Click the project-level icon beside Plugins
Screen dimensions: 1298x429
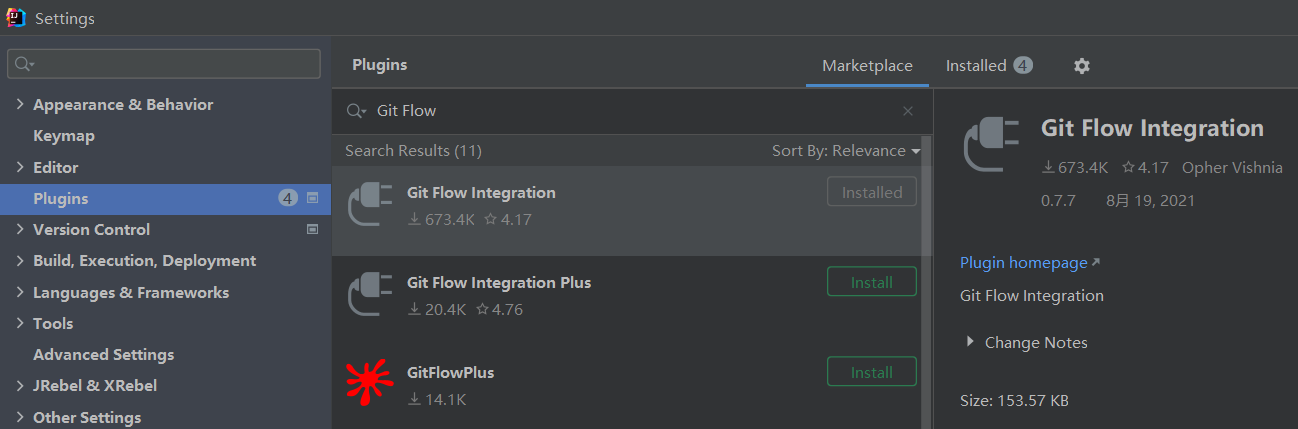pyautogui.click(x=312, y=198)
